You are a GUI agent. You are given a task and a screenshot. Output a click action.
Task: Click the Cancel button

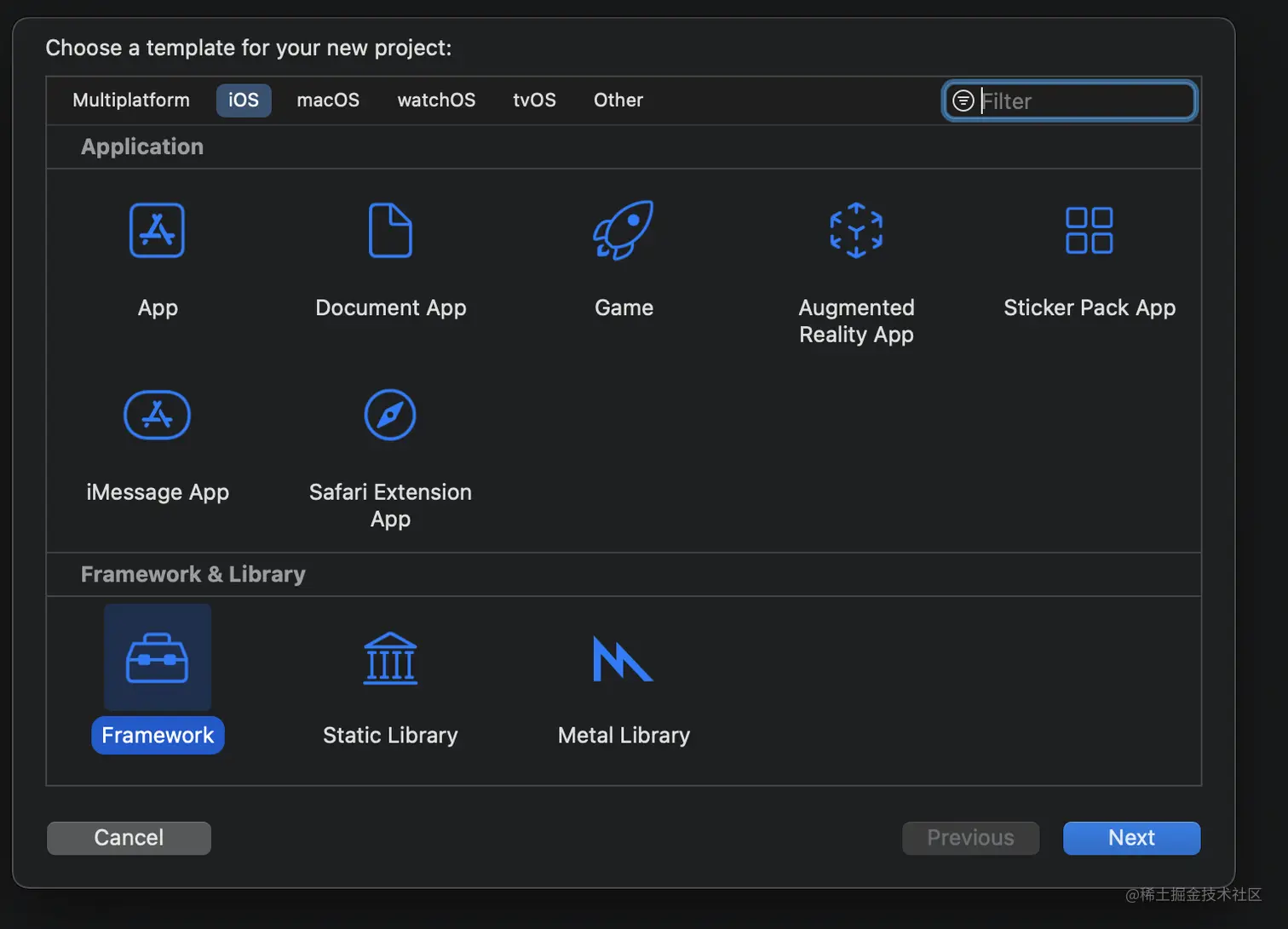pyautogui.click(x=129, y=838)
